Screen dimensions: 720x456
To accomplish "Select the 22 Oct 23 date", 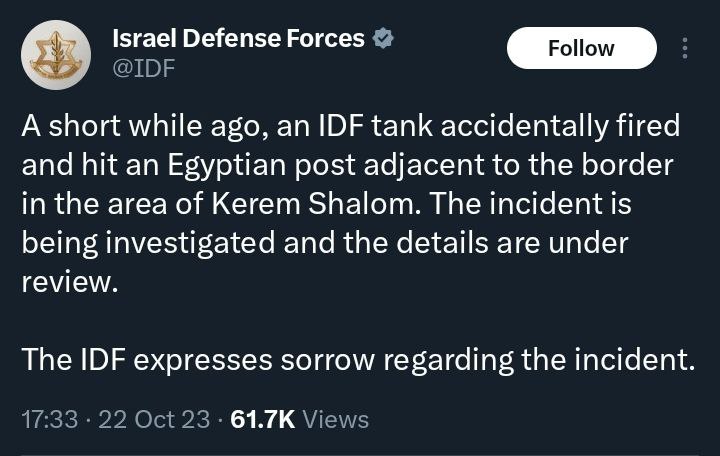I will [154, 419].
